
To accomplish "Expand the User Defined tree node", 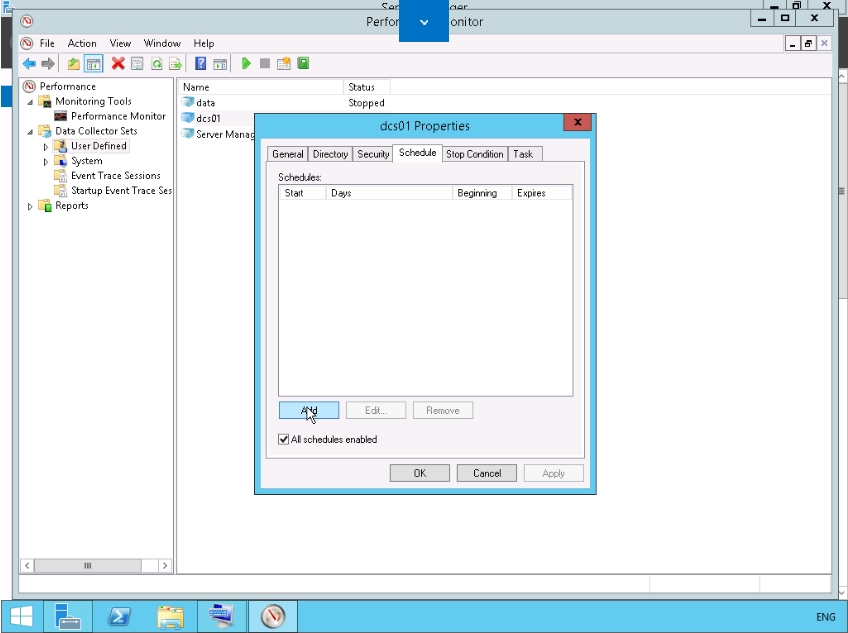I will [46, 146].
